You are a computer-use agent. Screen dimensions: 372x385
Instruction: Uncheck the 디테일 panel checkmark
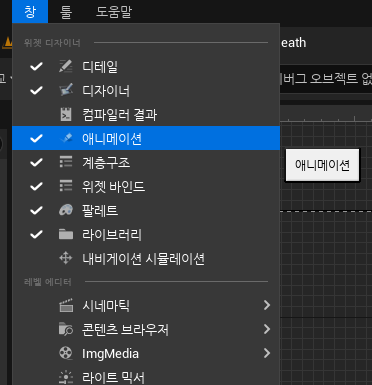tap(36, 66)
